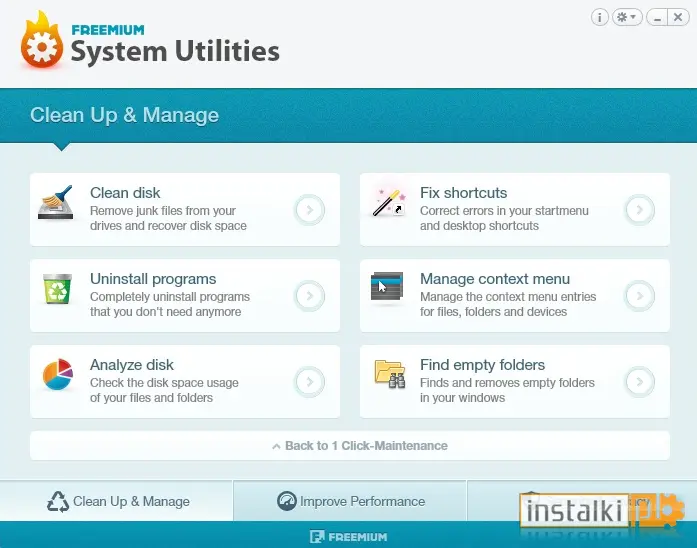Click the Manage context menu icon
697x548 pixels.
387,286
